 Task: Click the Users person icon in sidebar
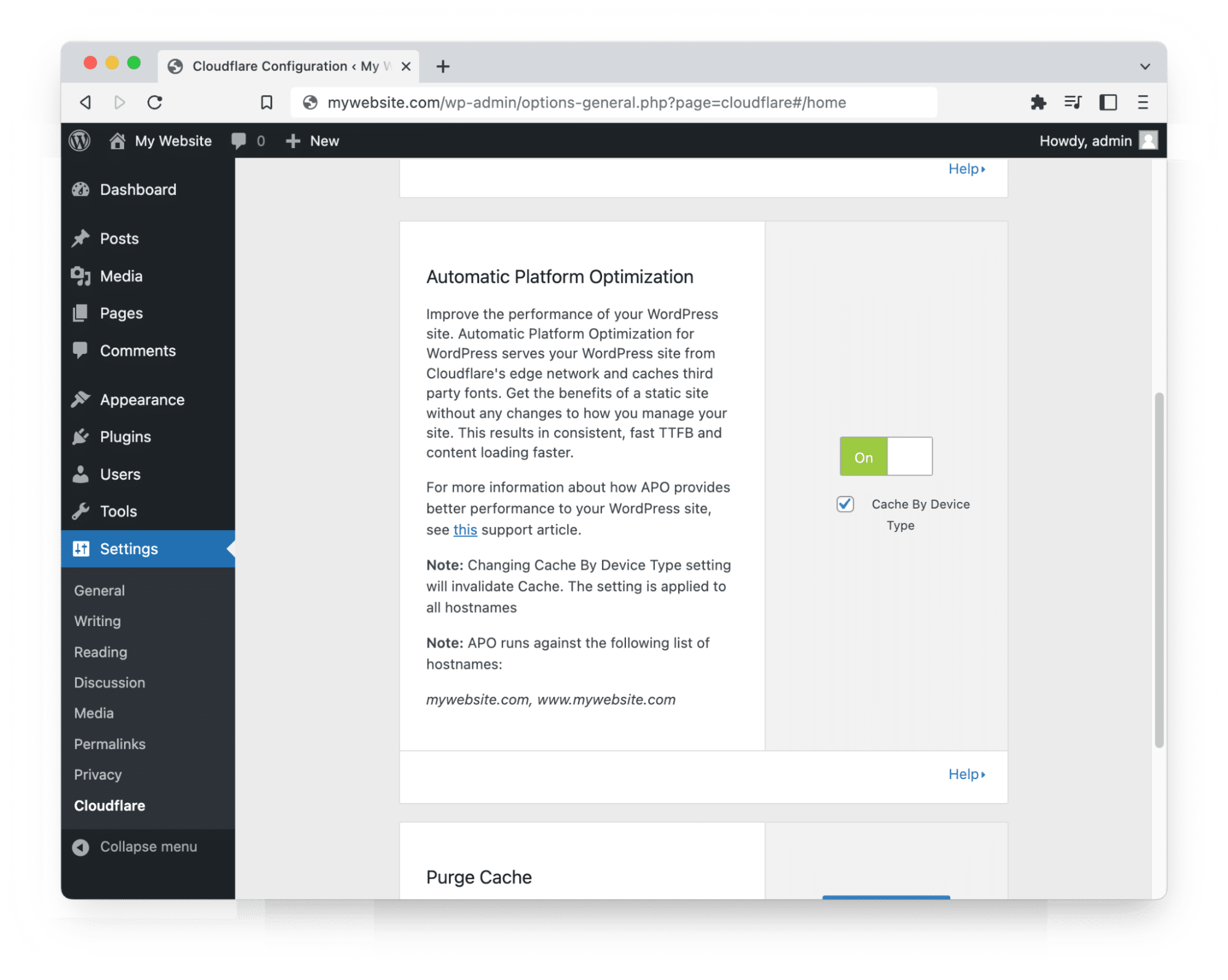click(80, 474)
